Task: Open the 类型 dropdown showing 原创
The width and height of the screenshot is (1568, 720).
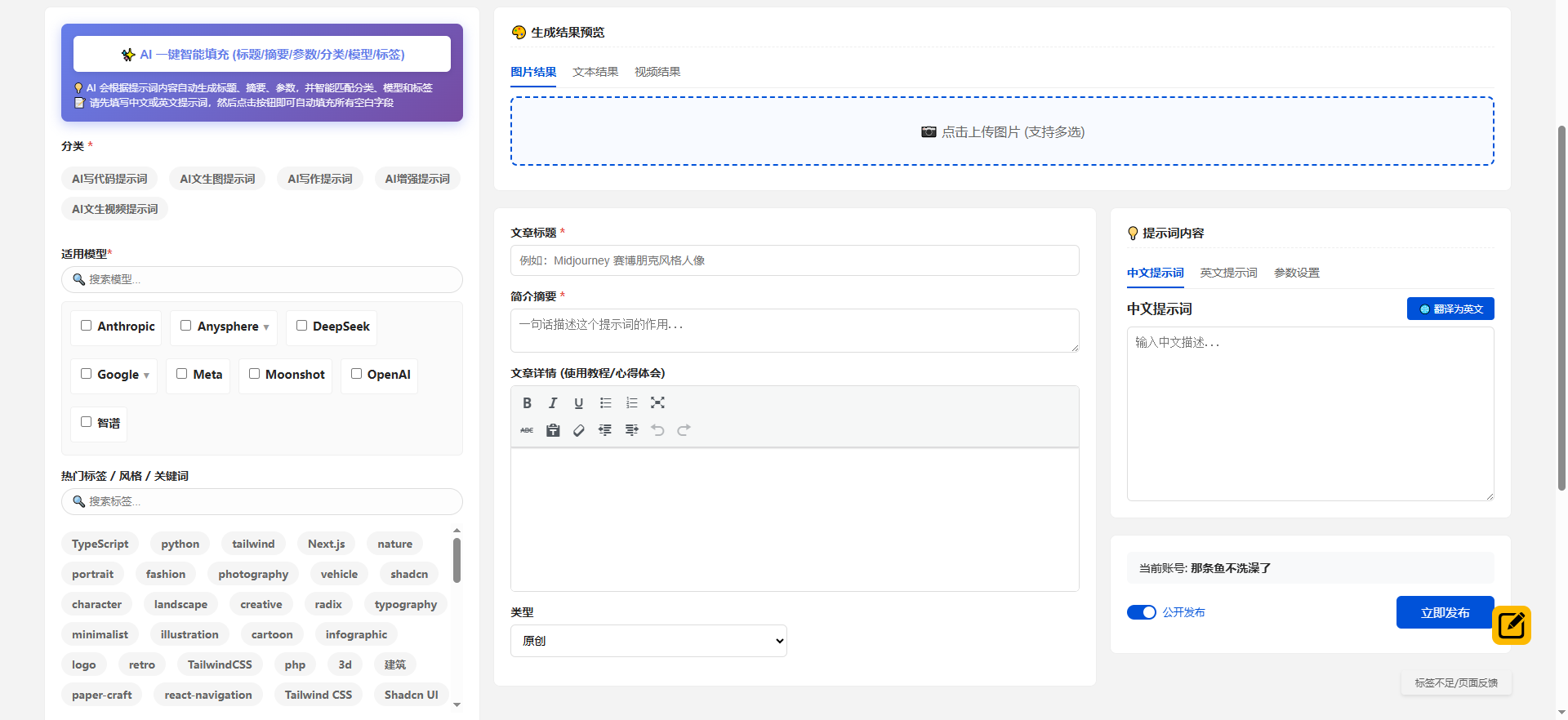Action: [648, 641]
